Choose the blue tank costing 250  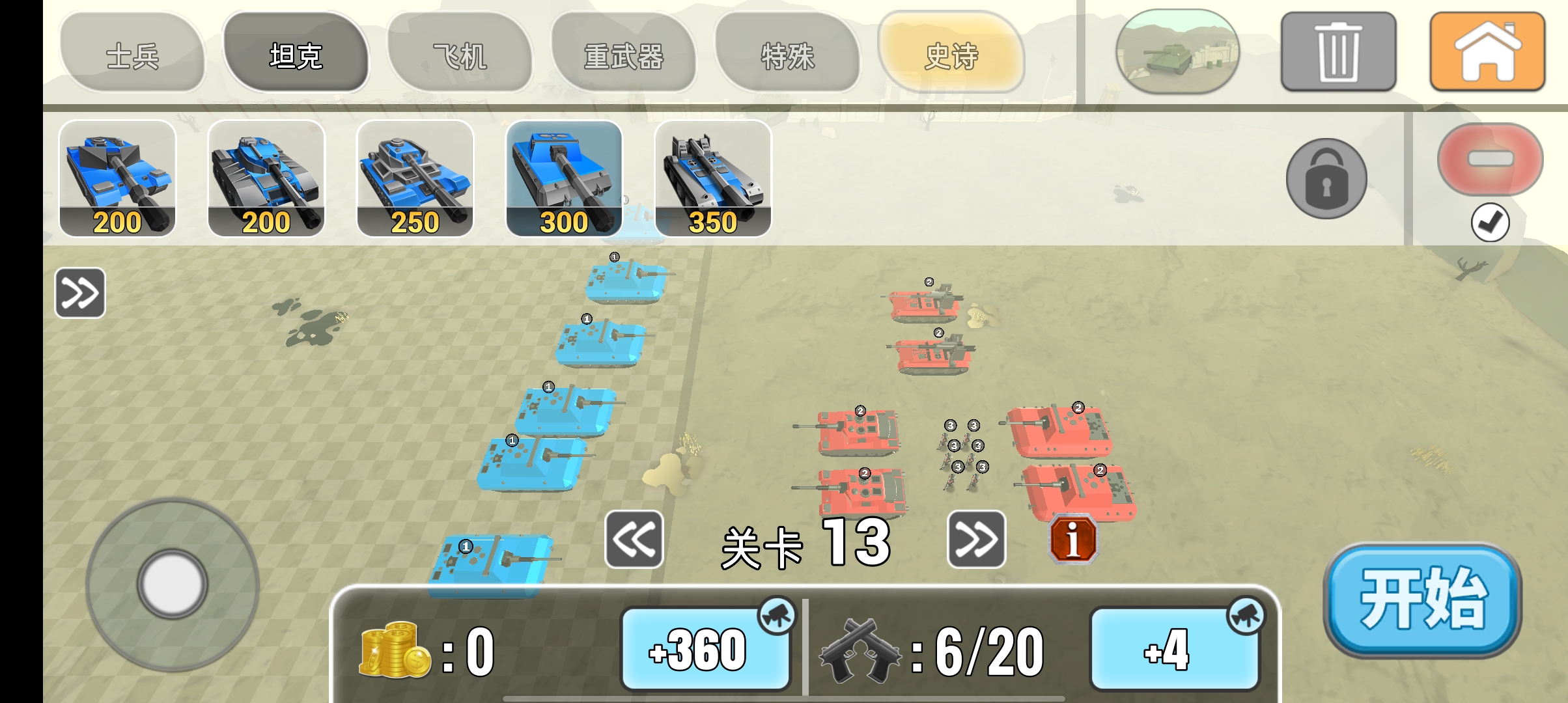coord(415,178)
